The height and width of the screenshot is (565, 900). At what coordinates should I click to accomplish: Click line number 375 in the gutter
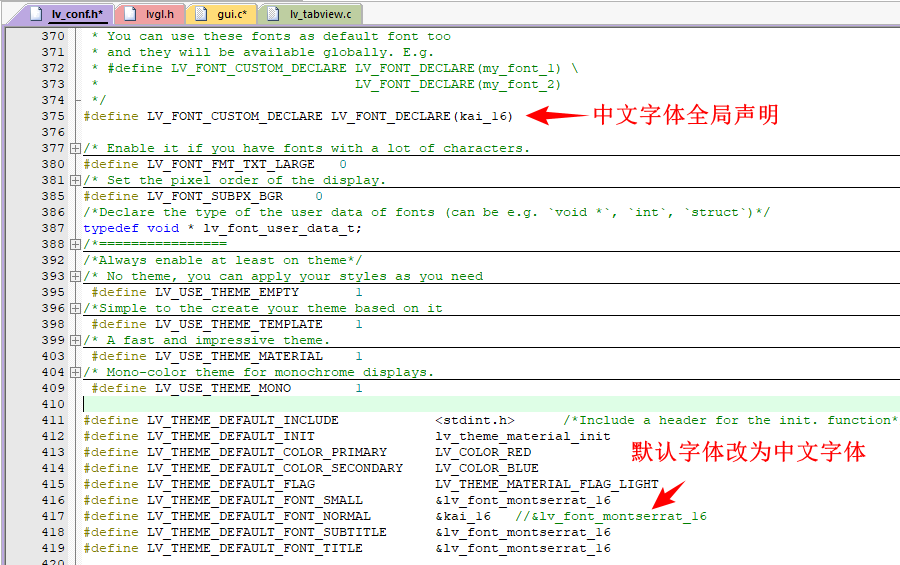point(53,116)
